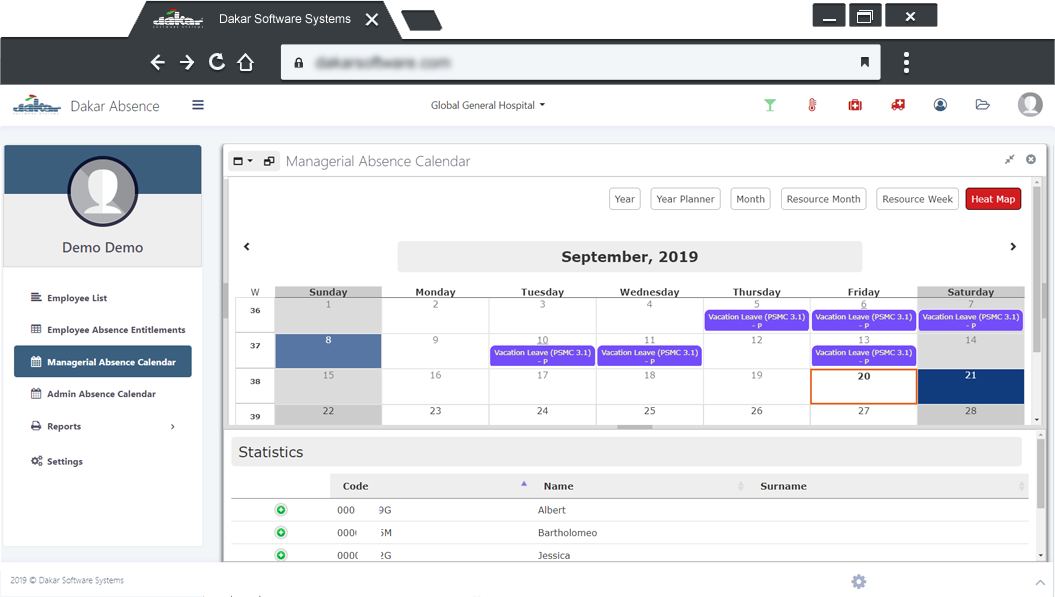Open a new browser tab
Image resolution: width=1055 pixels, height=597 pixels.
(421, 20)
